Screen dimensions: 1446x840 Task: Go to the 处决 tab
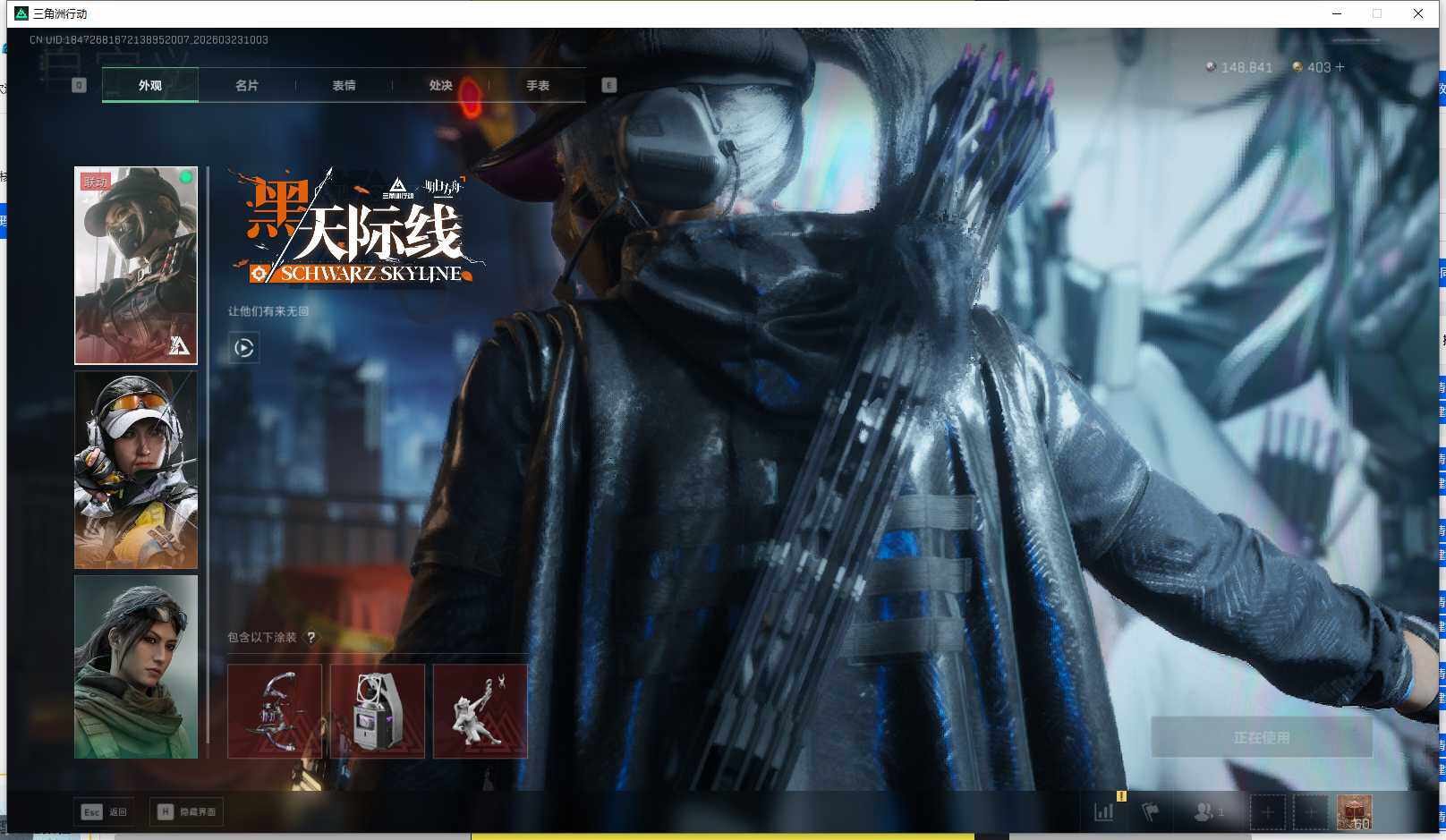click(440, 85)
